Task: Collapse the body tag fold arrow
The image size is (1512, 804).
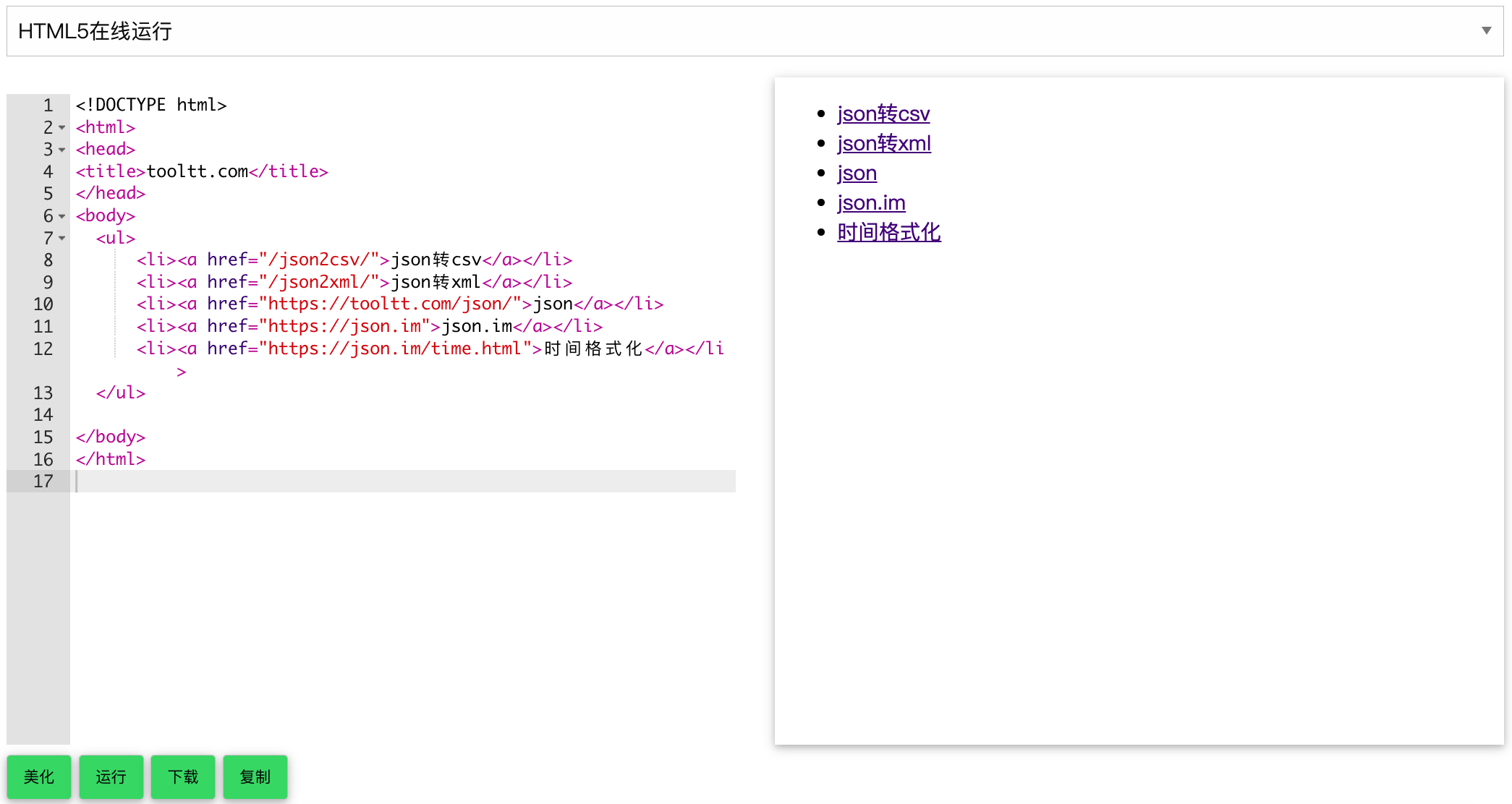Action: pos(62,216)
